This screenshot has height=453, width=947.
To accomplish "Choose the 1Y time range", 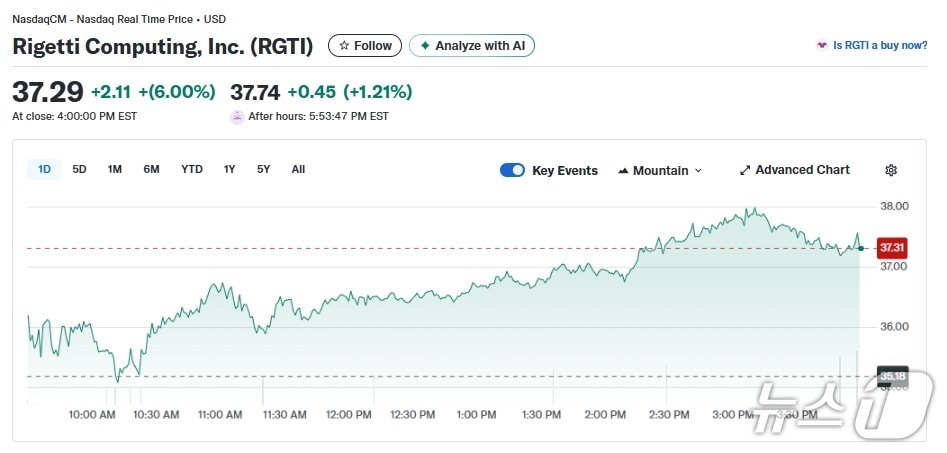I will point(230,170).
